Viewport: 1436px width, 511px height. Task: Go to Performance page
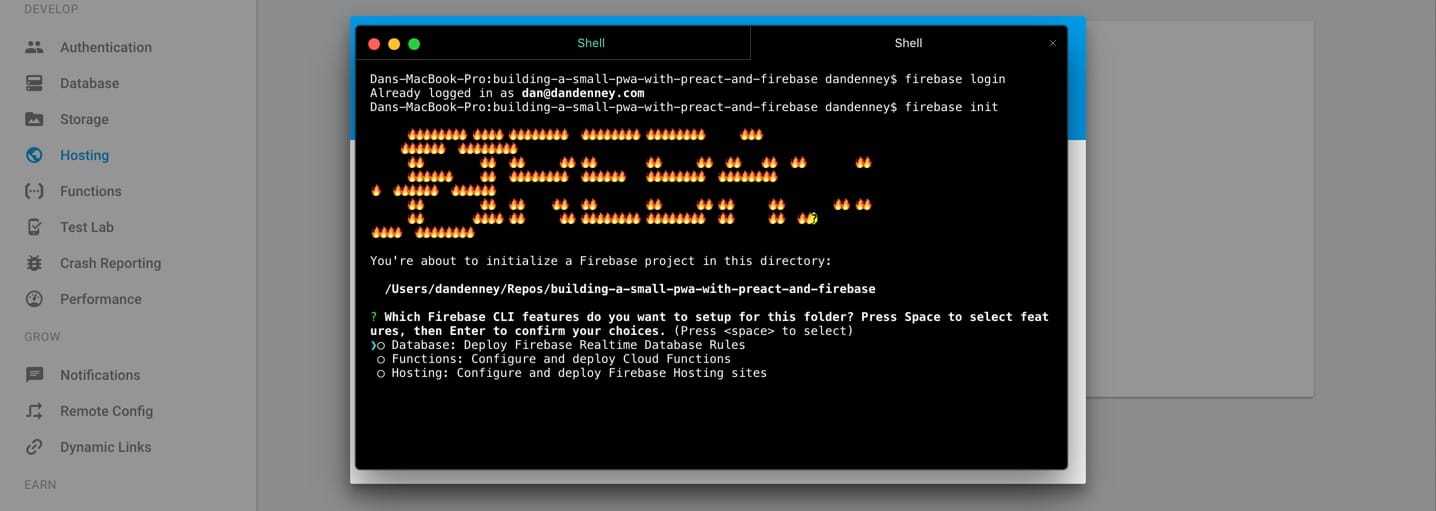tap(100, 299)
